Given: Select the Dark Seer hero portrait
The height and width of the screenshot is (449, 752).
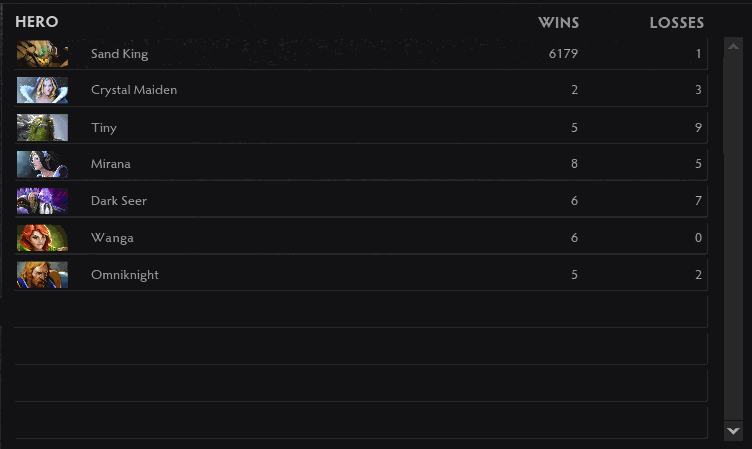Looking at the screenshot, I should click(42, 201).
